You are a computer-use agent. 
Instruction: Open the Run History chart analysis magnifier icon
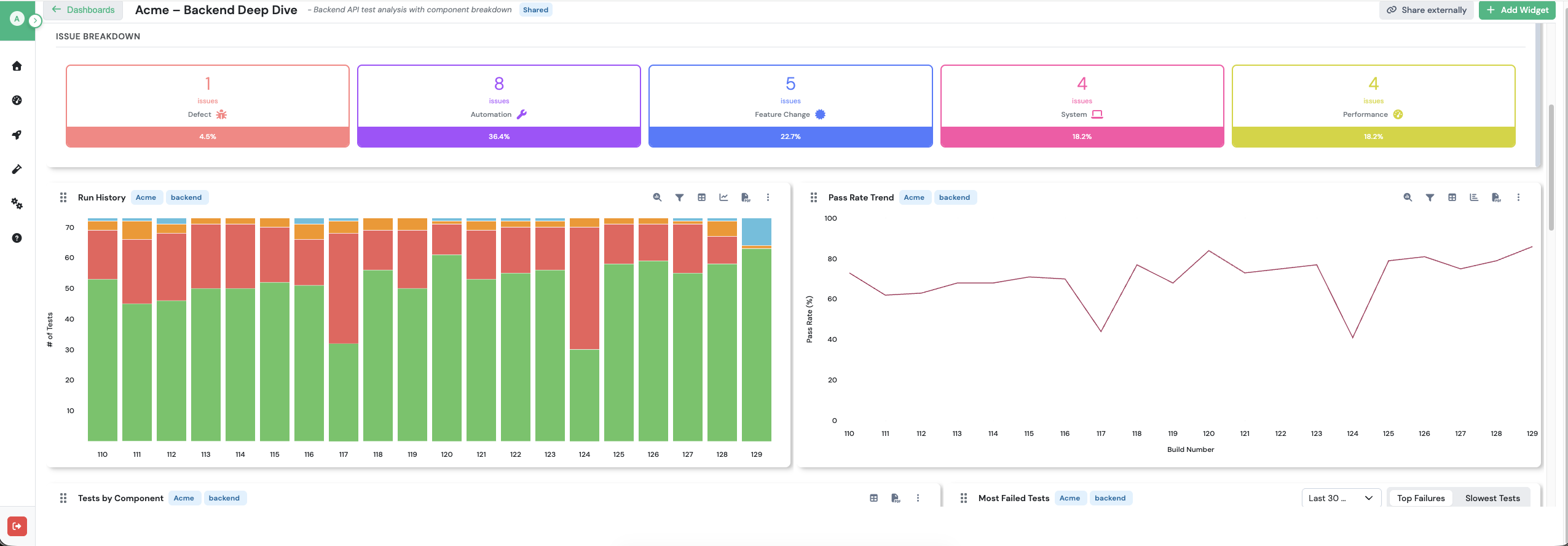click(657, 197)
